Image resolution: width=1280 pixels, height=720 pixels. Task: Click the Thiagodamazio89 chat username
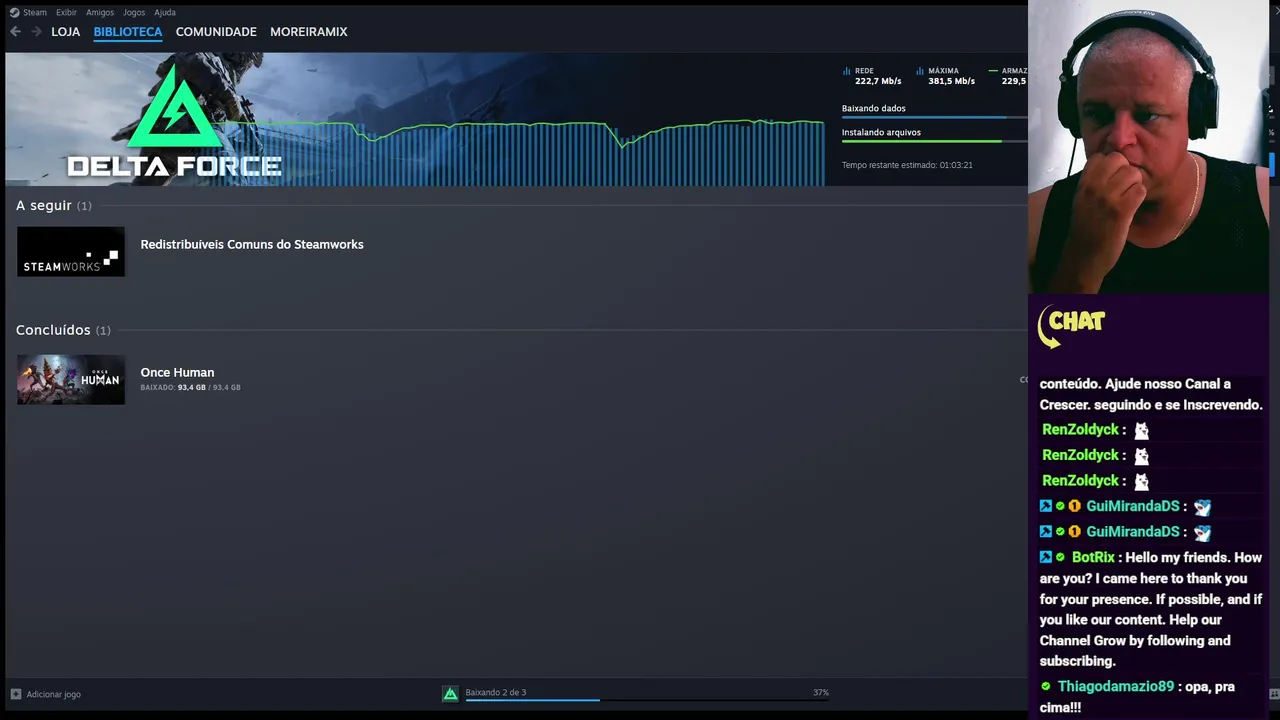[1116, 687]
